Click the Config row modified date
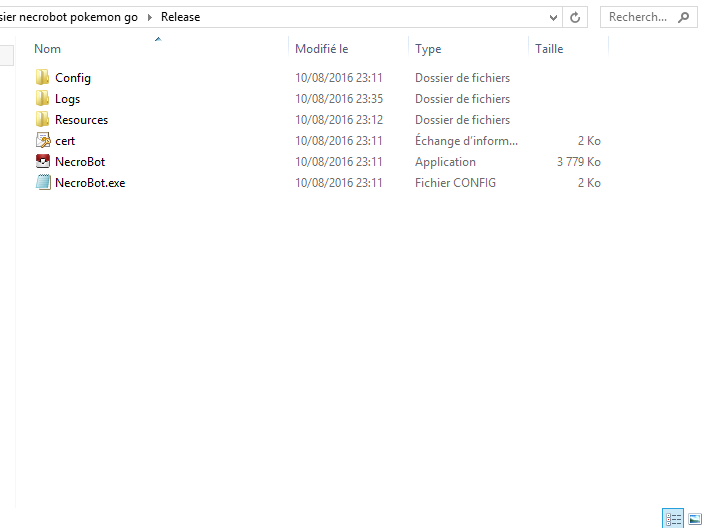709x528 pixels. [x=339, y=78]
